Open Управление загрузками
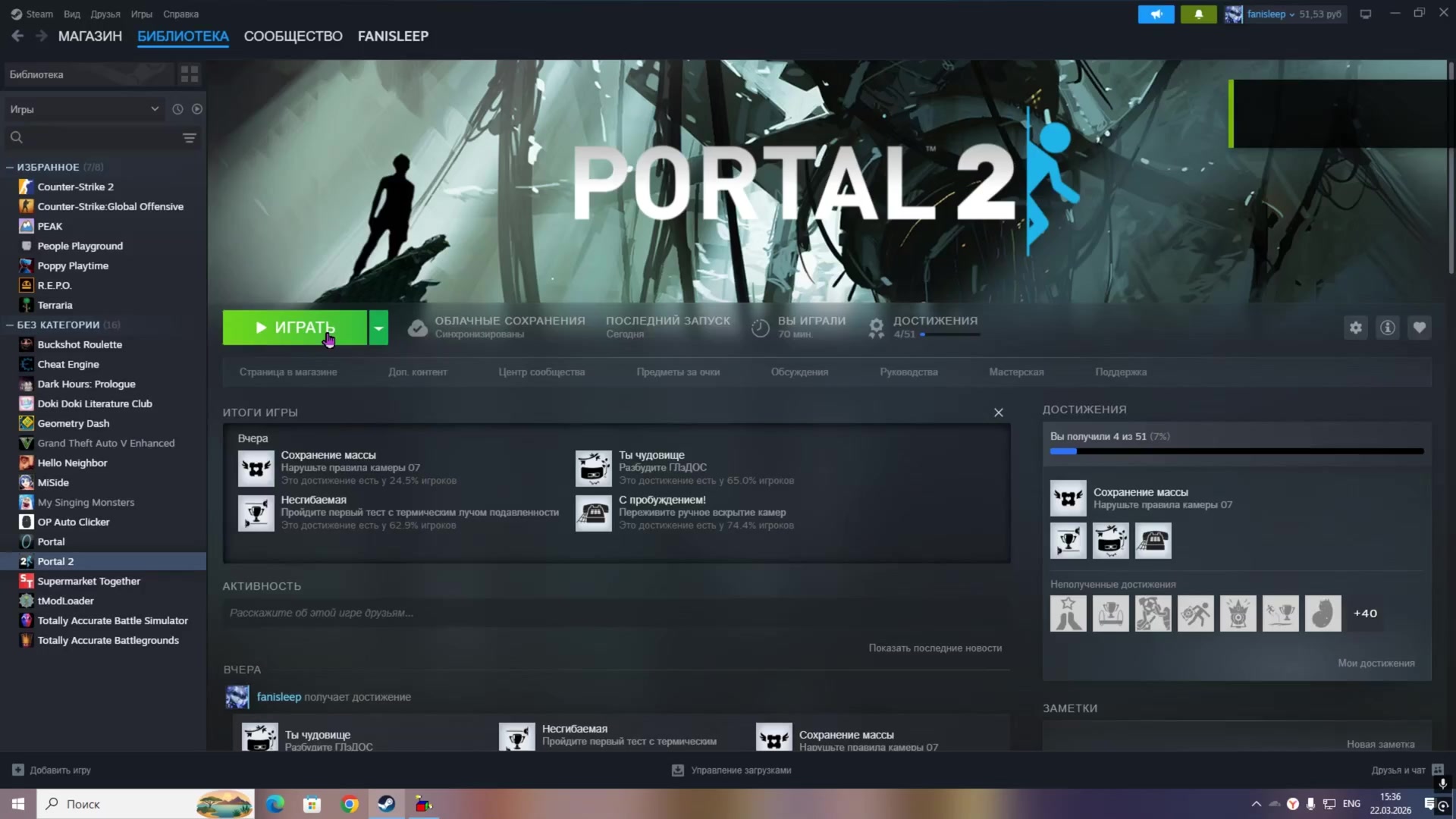 732,770
